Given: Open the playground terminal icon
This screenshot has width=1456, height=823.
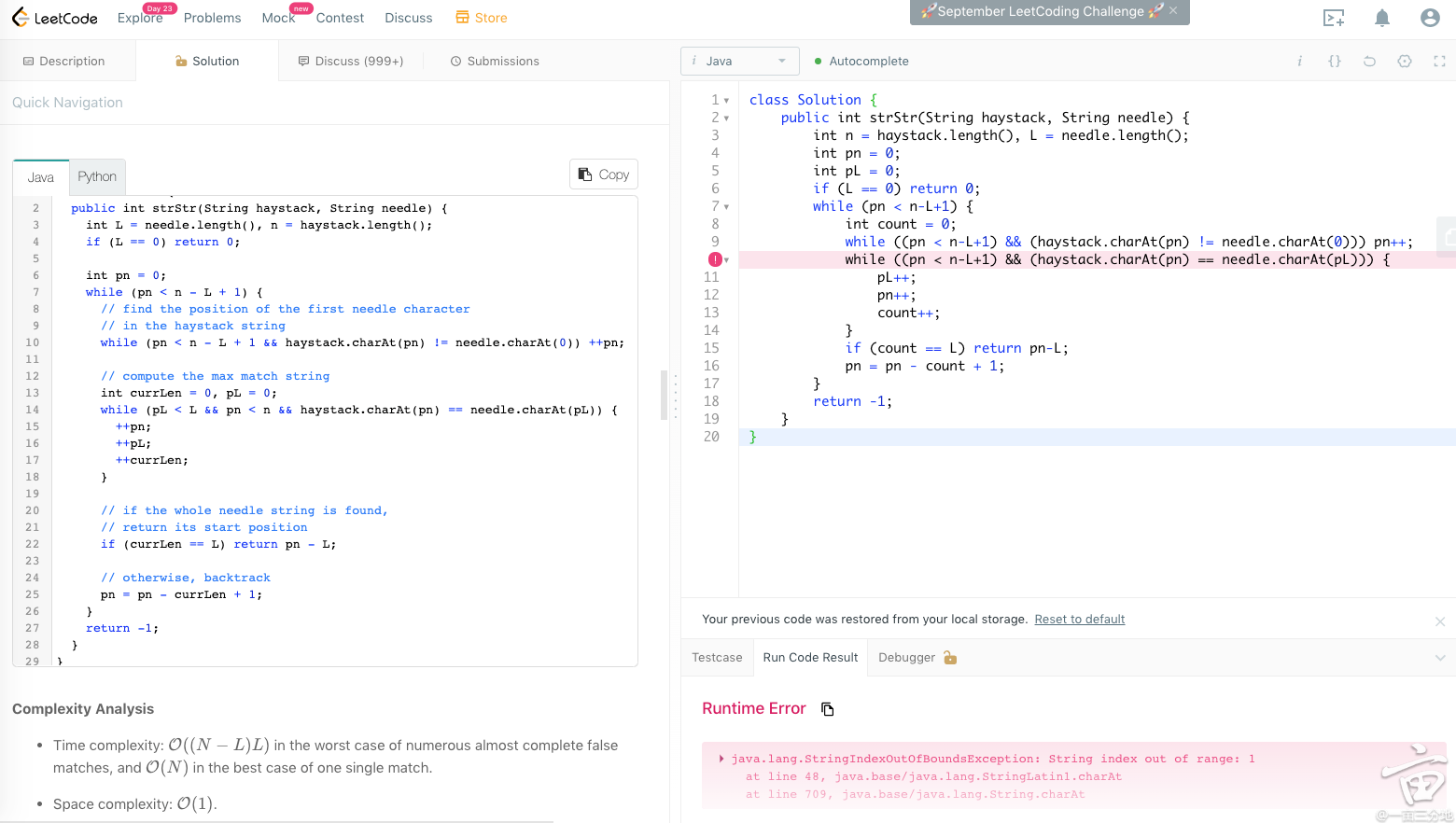Looking at the screenshot, I should [1334, 18].
